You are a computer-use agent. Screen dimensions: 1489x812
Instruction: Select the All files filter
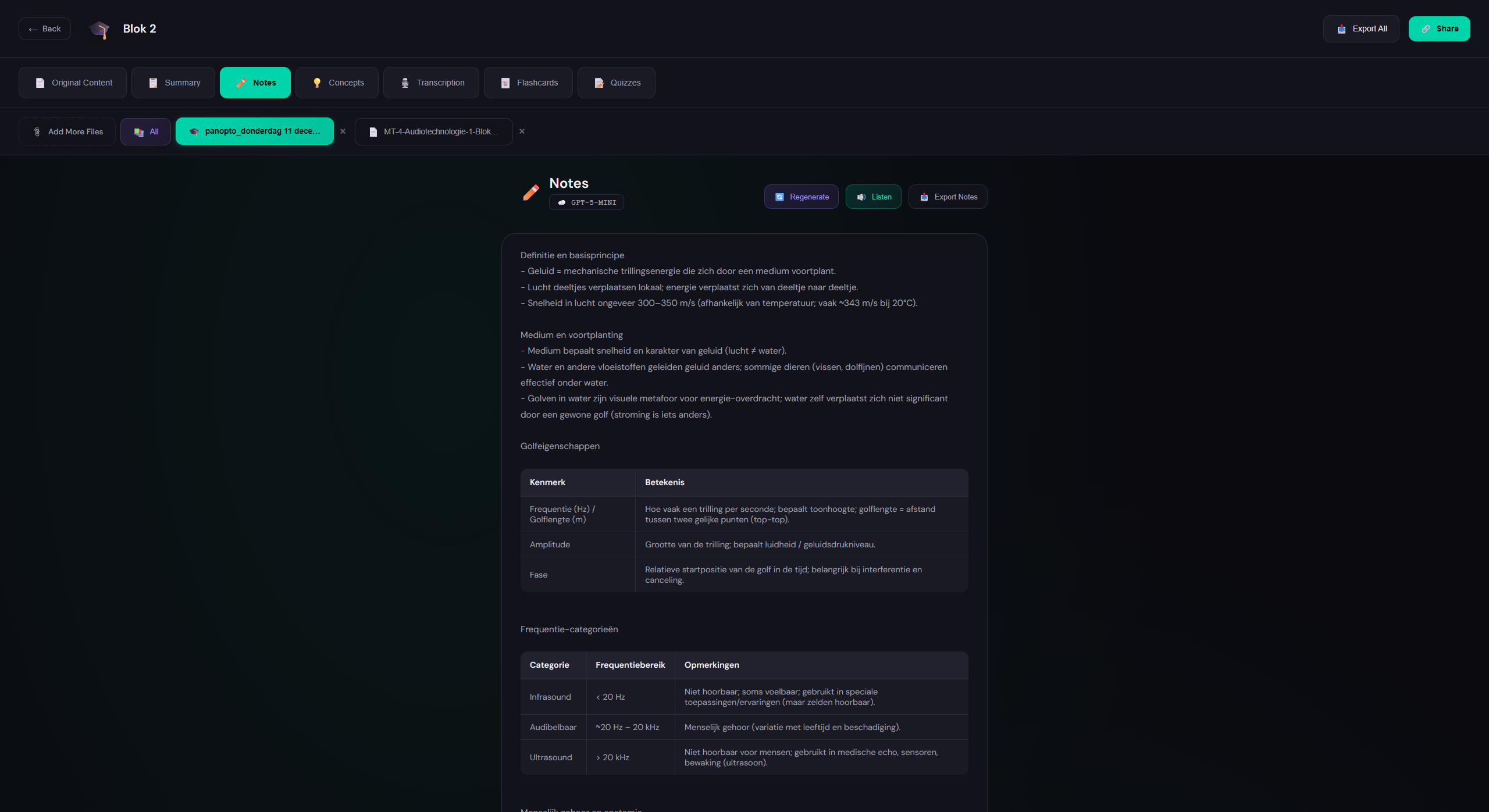[x=145, y=131]
